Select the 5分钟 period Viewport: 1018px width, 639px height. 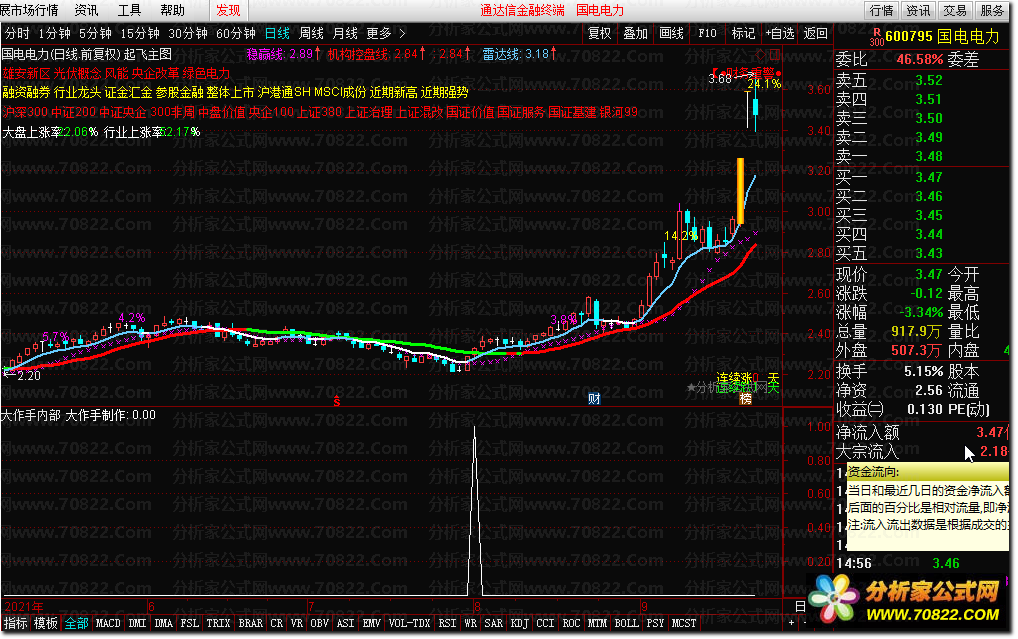coord(95,33)
